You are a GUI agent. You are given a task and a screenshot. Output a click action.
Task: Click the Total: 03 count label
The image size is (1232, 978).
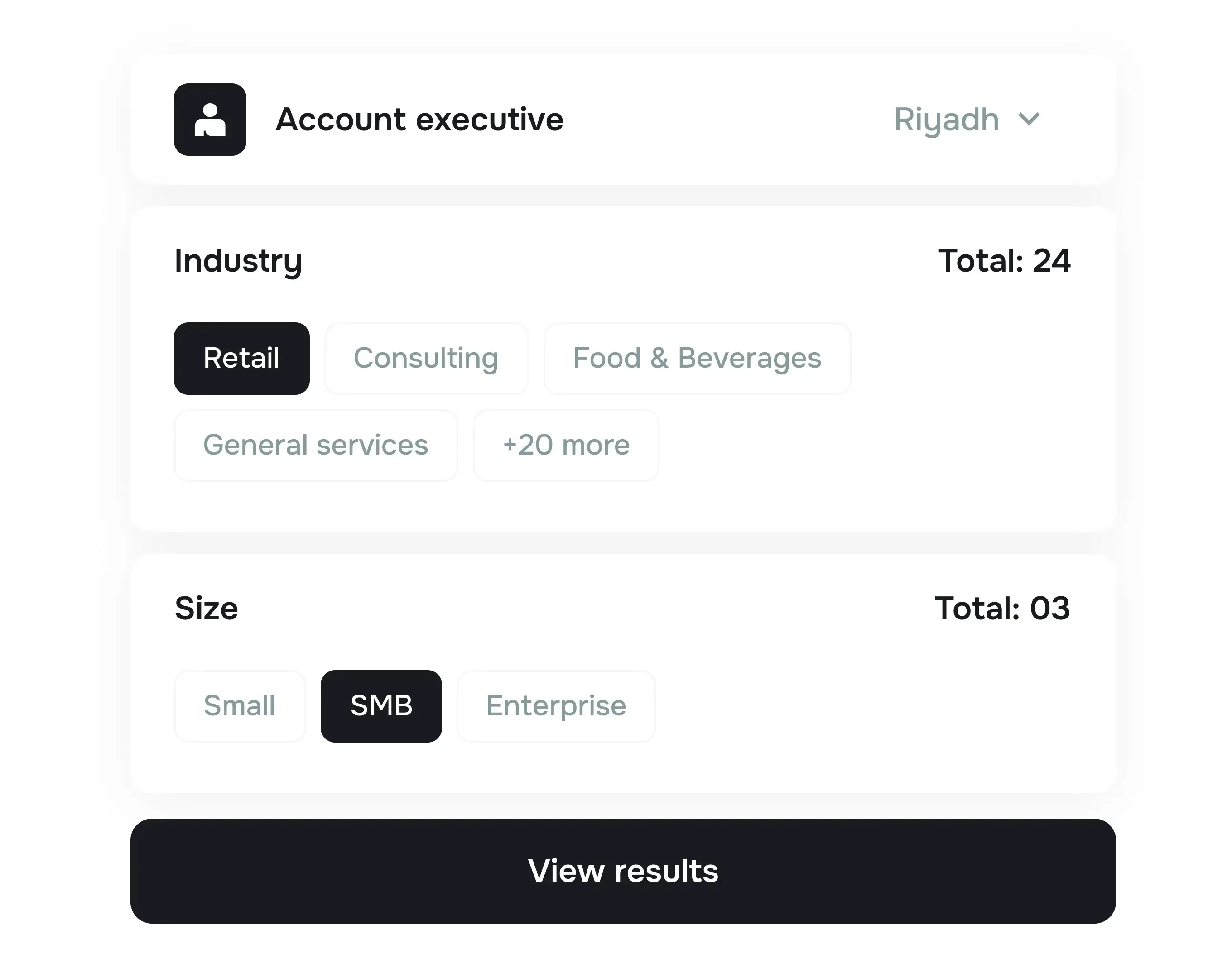point(1003,608)
